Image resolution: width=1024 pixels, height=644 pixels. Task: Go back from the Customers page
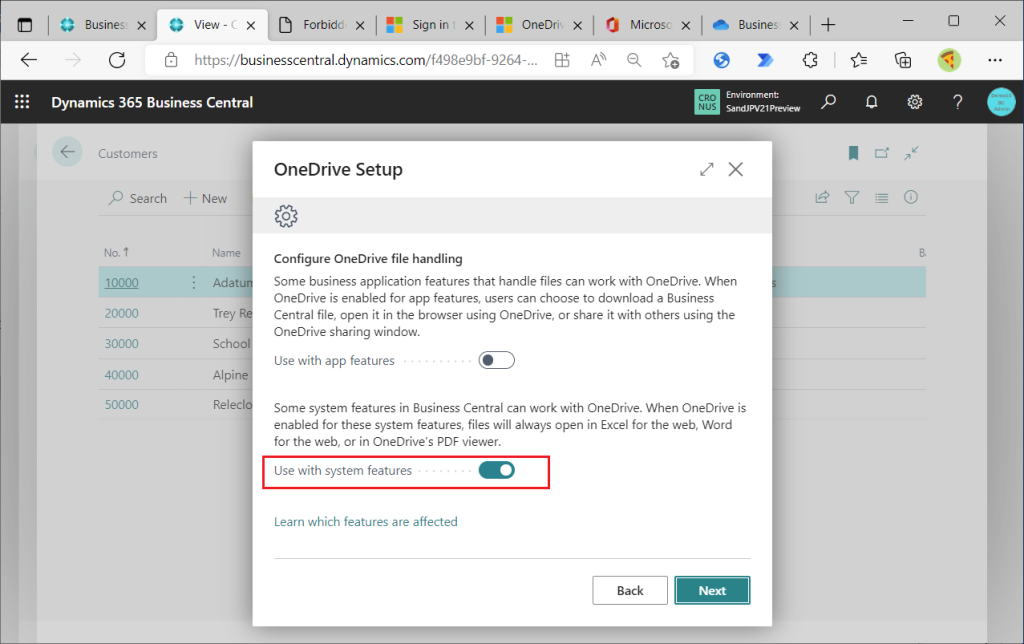(67, 152)
